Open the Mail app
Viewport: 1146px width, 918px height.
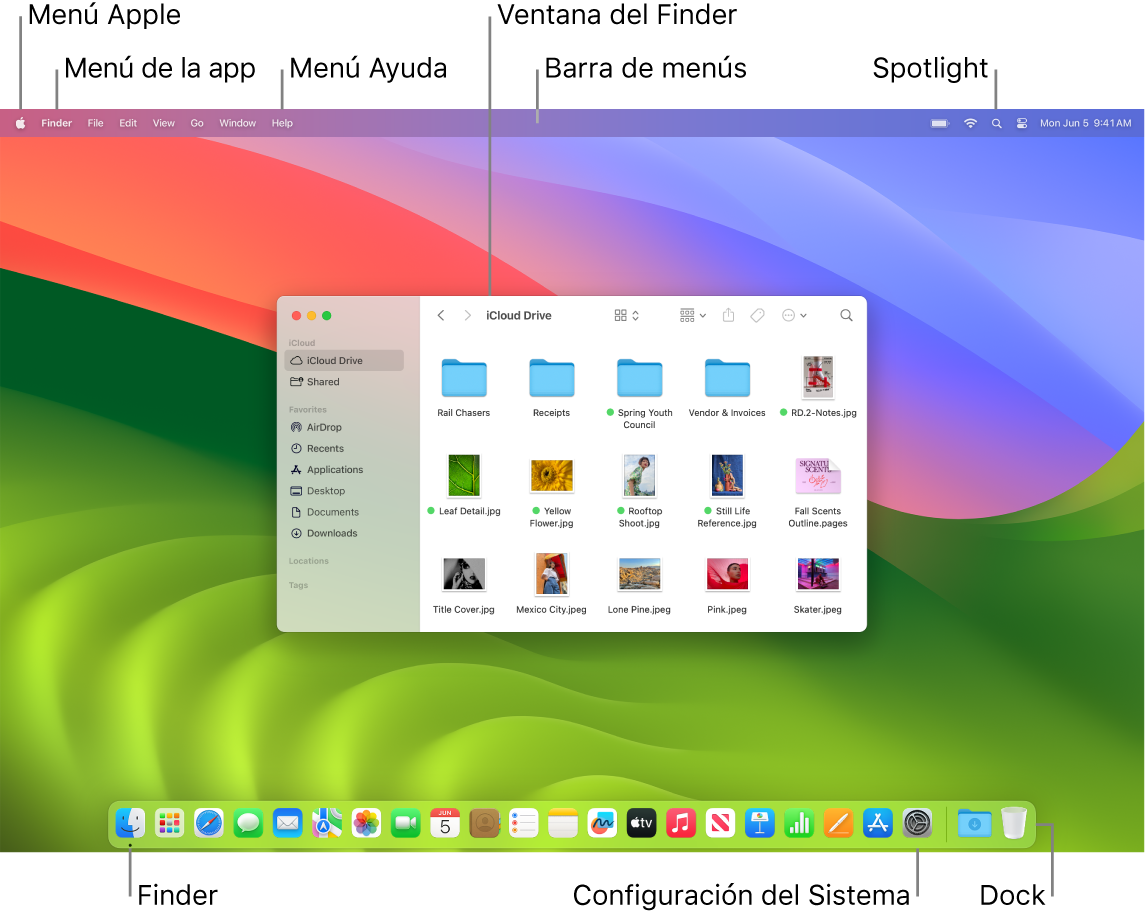[x=287, y=823]
